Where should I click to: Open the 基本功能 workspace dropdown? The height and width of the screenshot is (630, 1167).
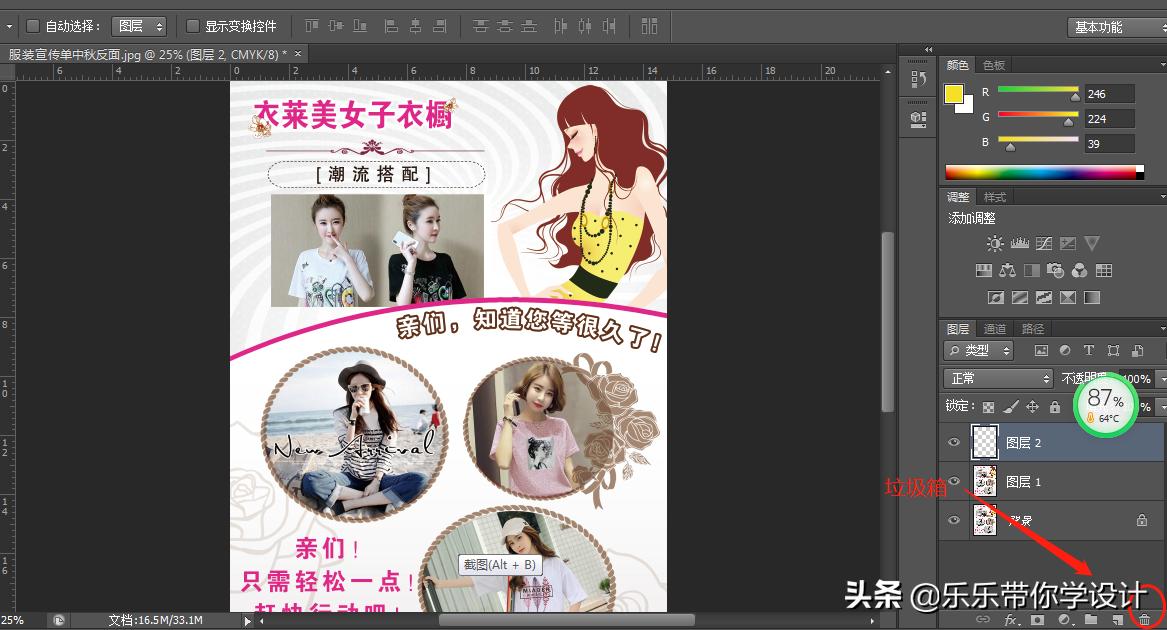1113,27
